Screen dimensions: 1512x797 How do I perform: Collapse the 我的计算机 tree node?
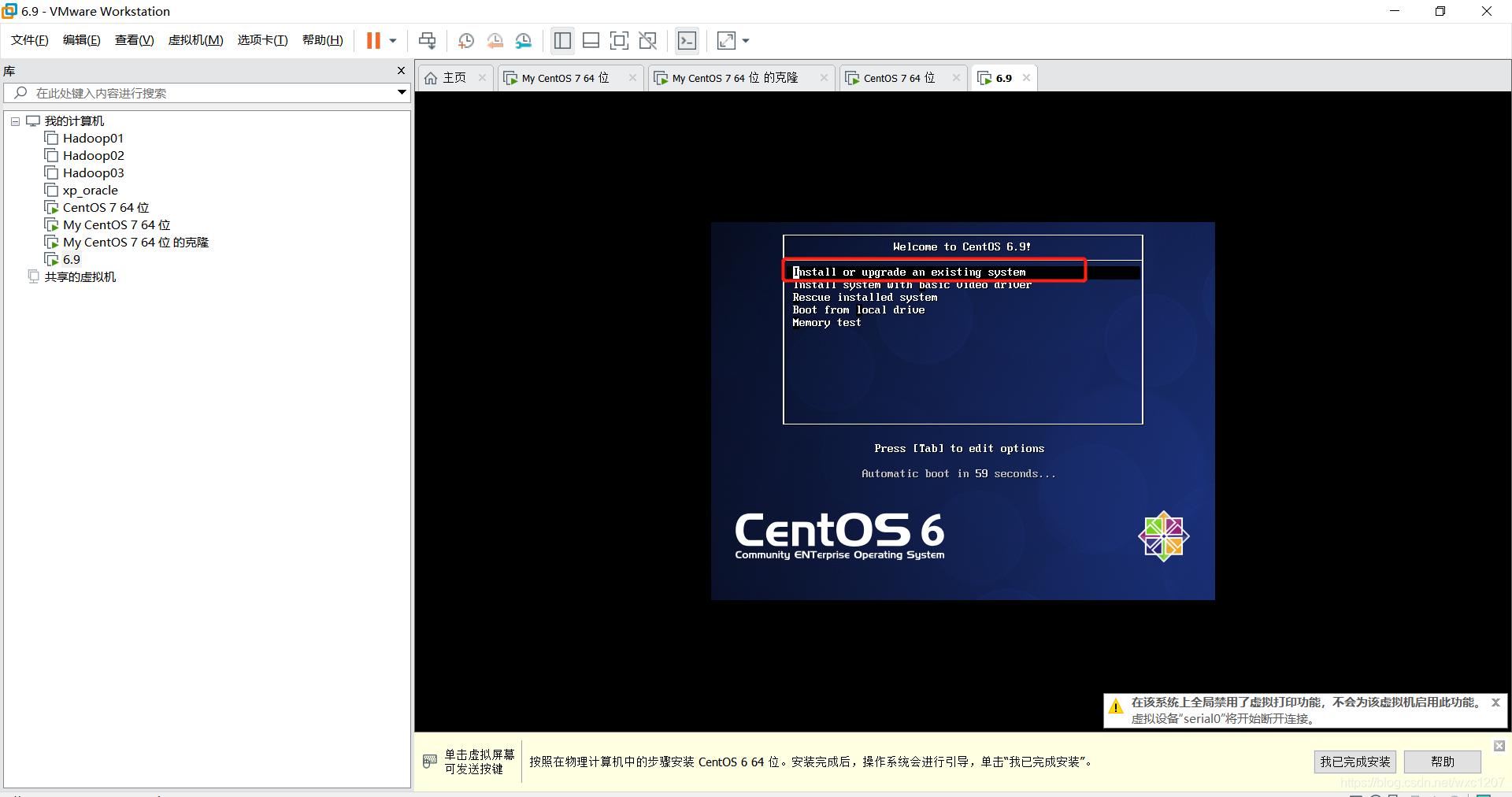[x=15, y=121]
